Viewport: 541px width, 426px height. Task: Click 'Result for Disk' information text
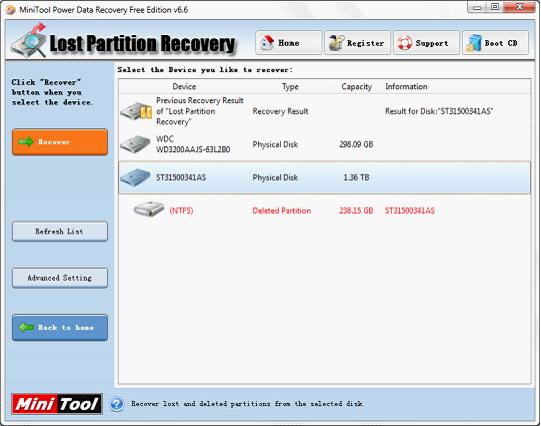pyautogui.click(x=439, y=111)
